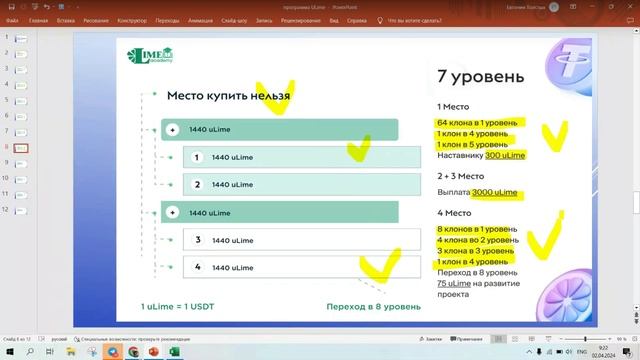Open Customize Quick Access Toolbar dropdown
640x360 pixels.
click(78, 7)
